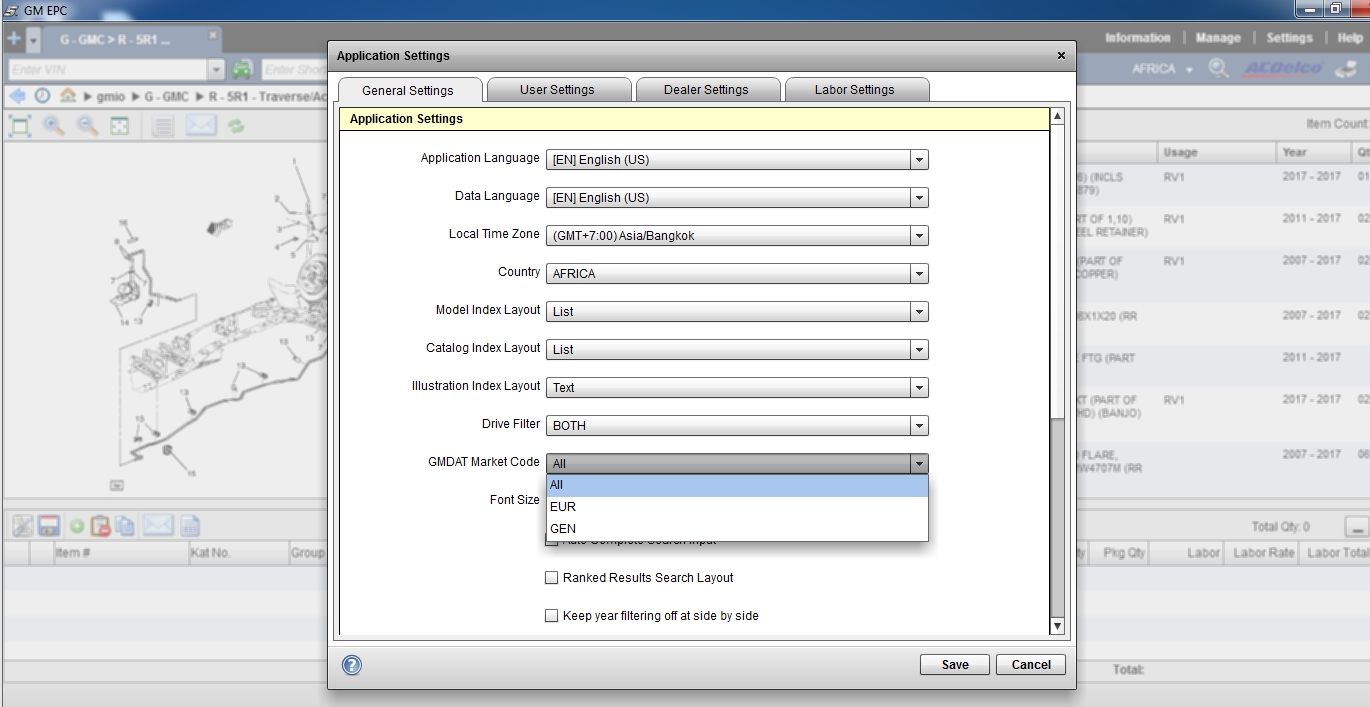Open the Information menu
Image resolution: width=1370 pixels, height=707 pixels.
(1137, 38)
